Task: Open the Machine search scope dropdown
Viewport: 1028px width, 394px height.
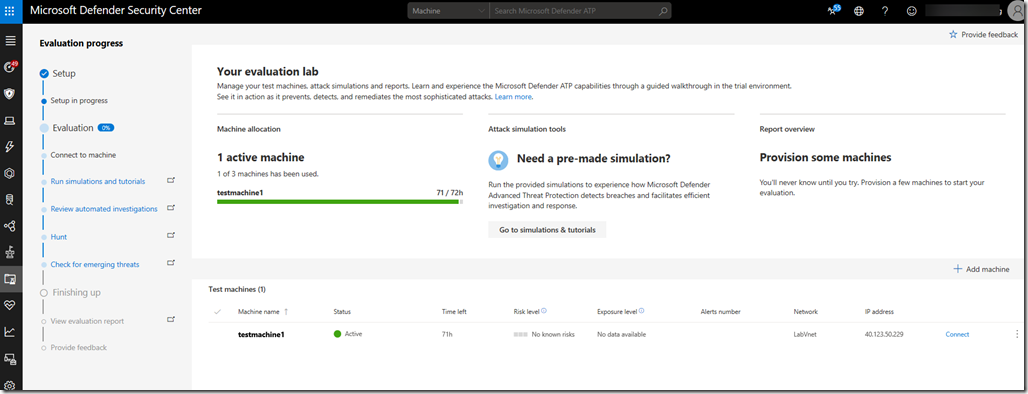Action: [448, 11]
